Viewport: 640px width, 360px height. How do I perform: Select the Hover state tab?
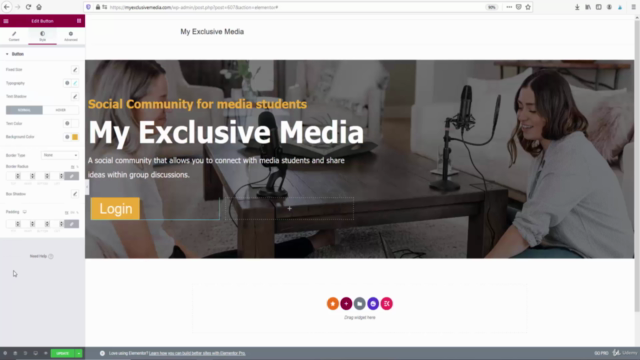pos(60,110)
